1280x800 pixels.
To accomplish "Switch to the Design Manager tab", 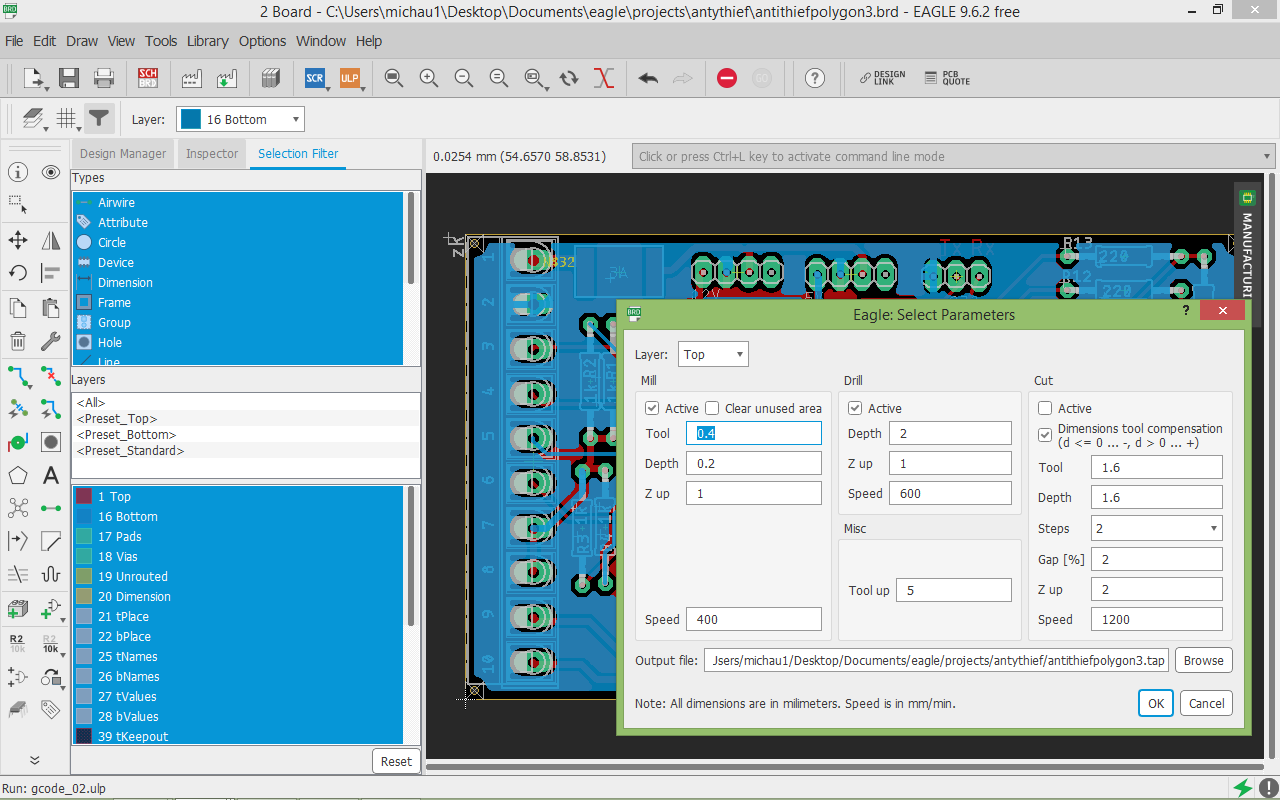I will 123,154.
